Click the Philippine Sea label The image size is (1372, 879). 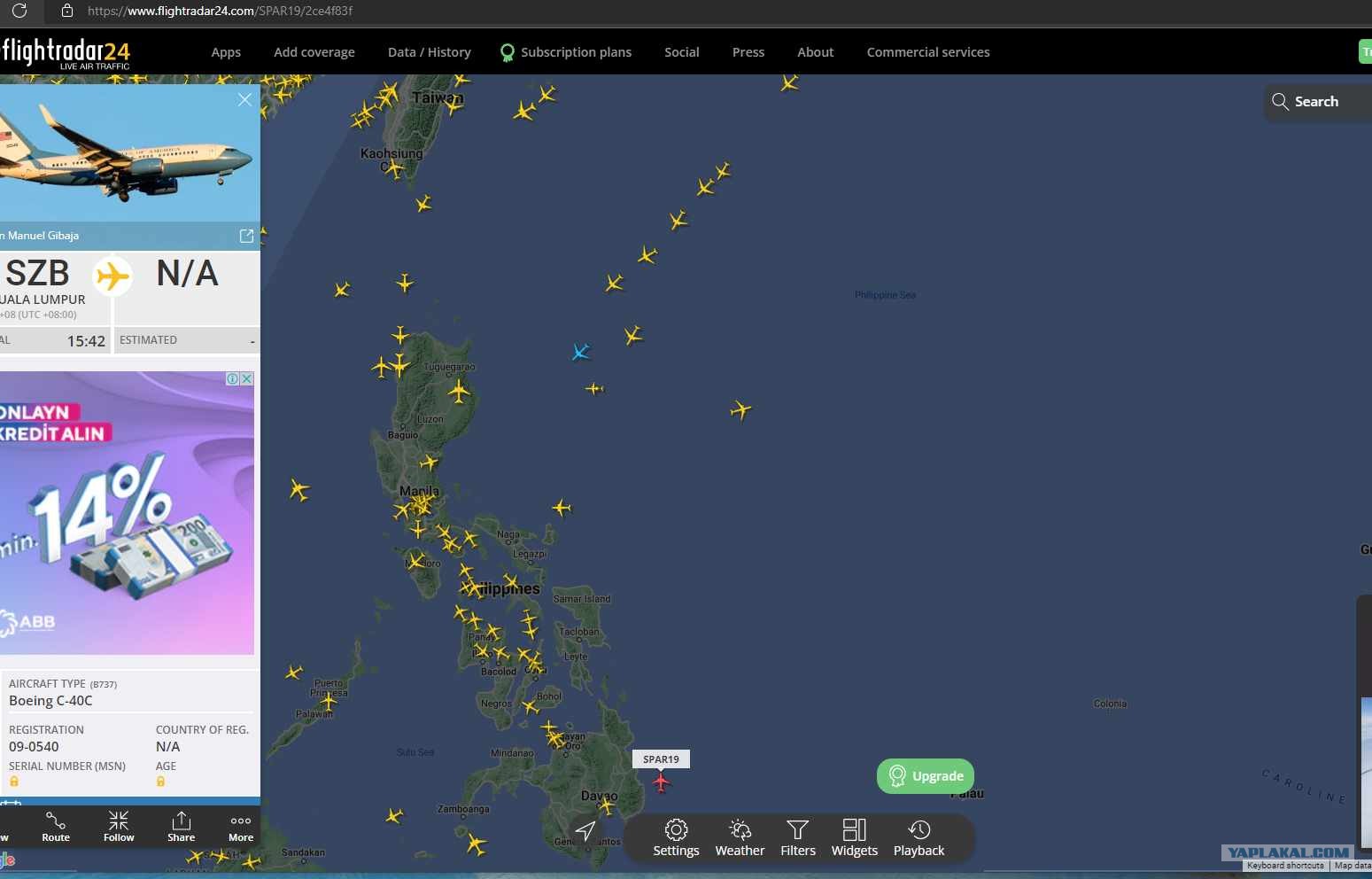click(x=885, y=295)
